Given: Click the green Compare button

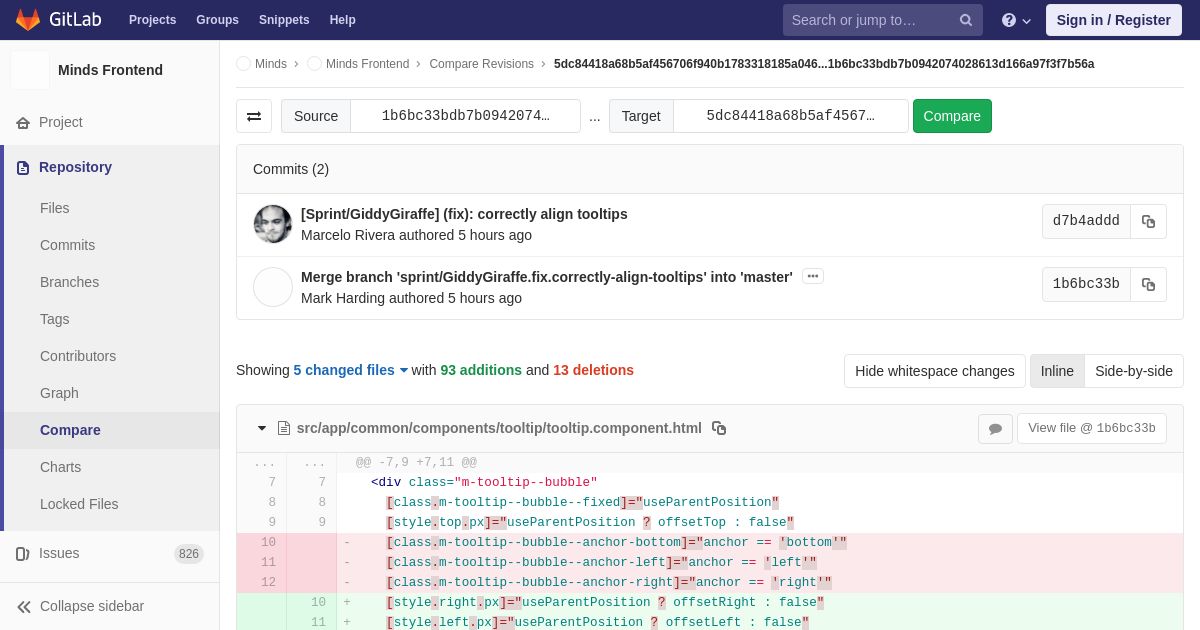Looking at the screenshot, I should pyautogui.click(x=952, y=116).
